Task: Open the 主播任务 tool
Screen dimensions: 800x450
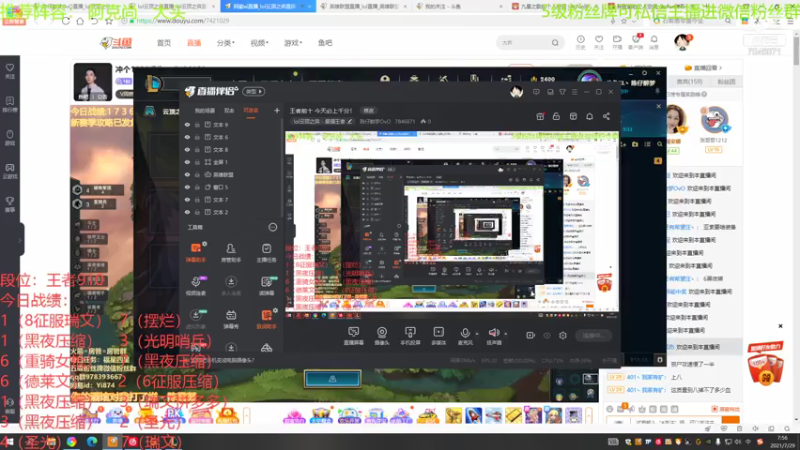Action: point(266,252)
